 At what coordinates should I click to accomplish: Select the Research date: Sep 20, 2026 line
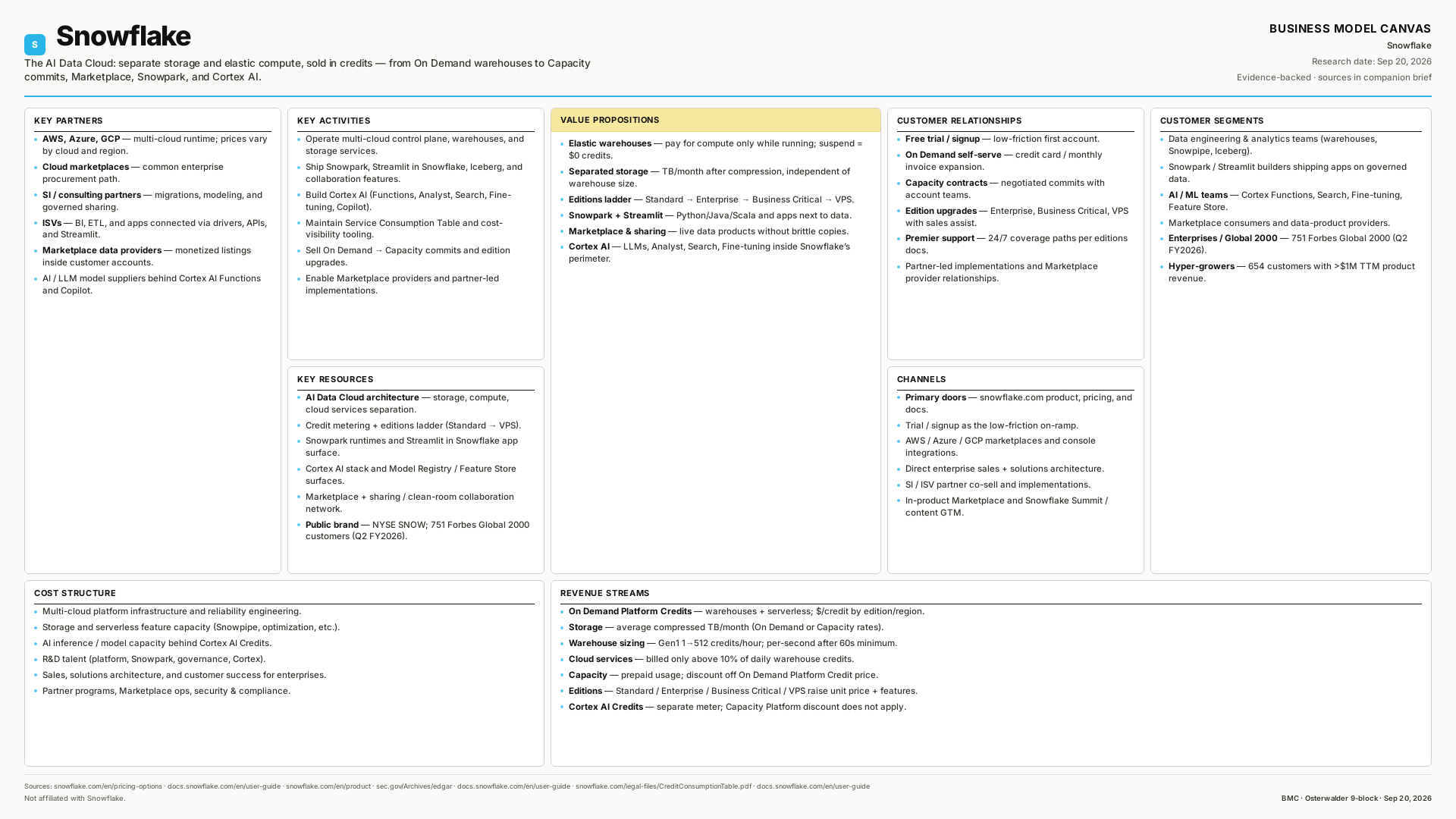tap(1371, 61)
